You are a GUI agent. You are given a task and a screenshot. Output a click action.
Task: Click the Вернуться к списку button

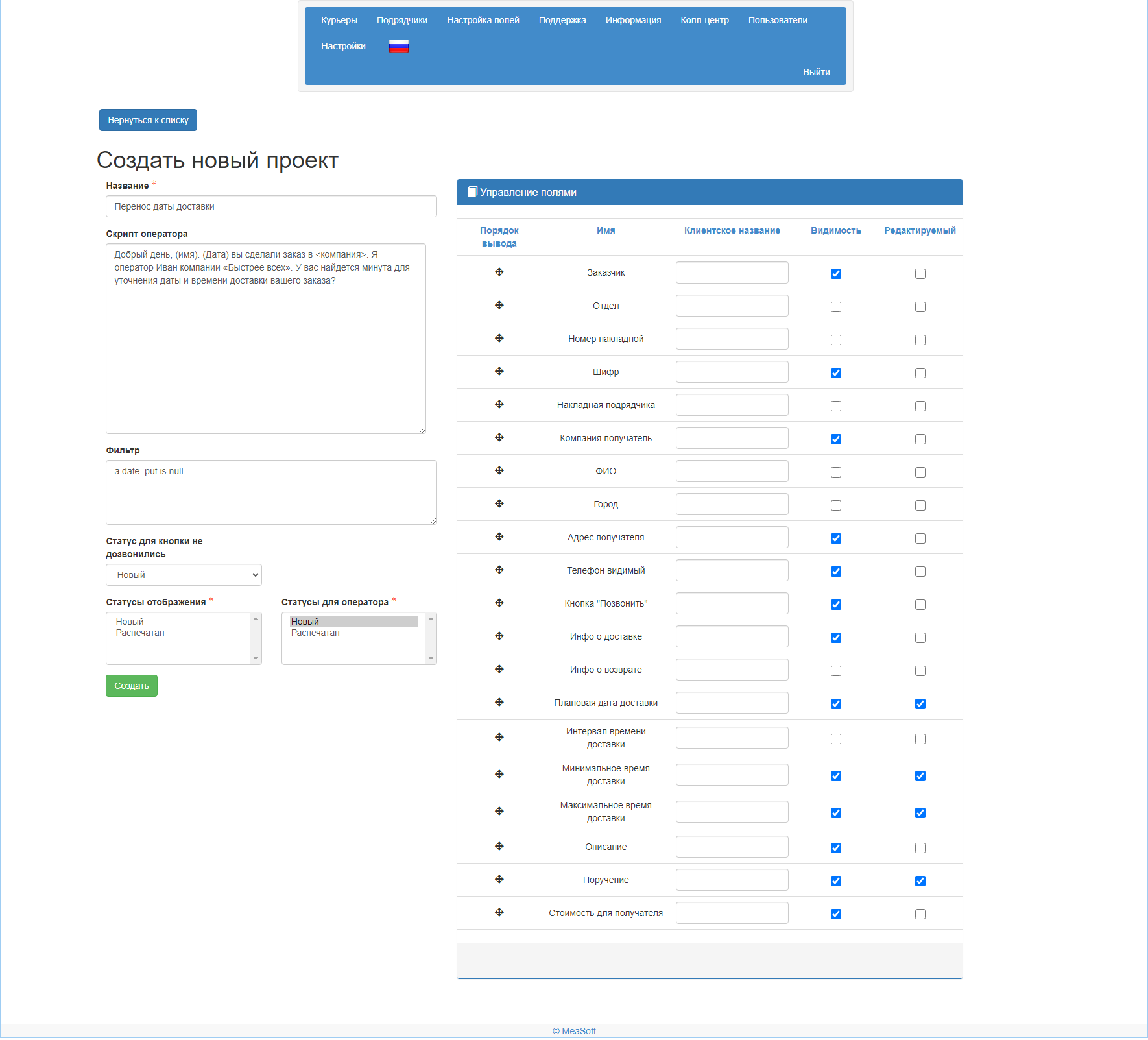pyautogui.click(x=148, y=120)
